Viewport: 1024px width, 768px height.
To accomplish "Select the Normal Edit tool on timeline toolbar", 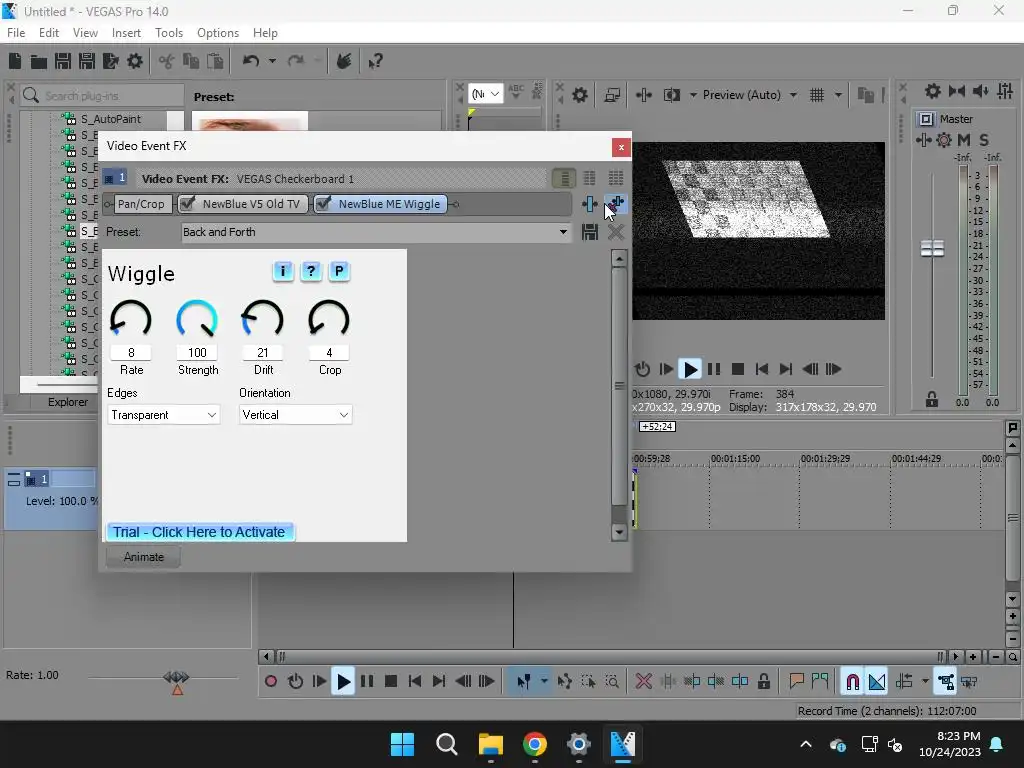I will click(524, 682).
